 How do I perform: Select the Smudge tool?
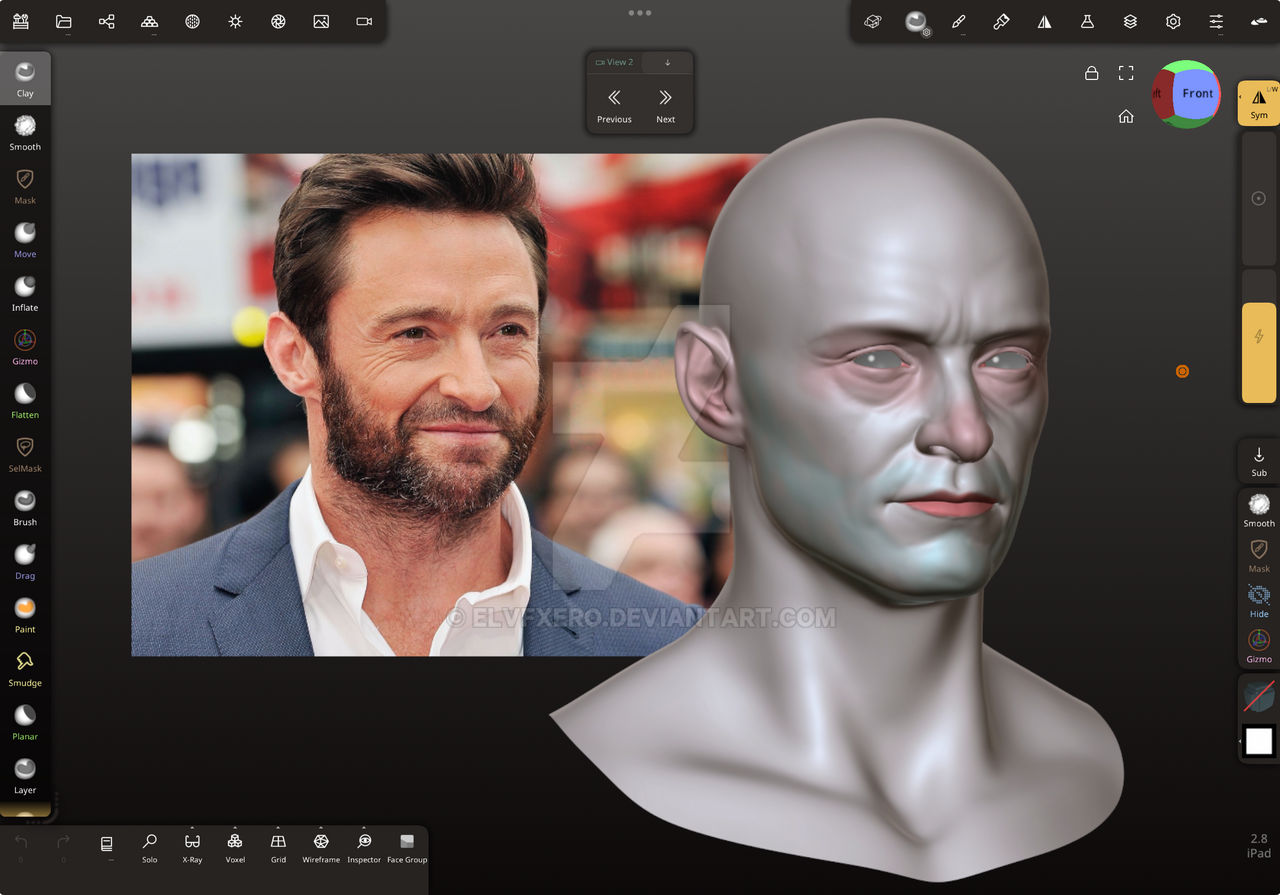[25, 669]
